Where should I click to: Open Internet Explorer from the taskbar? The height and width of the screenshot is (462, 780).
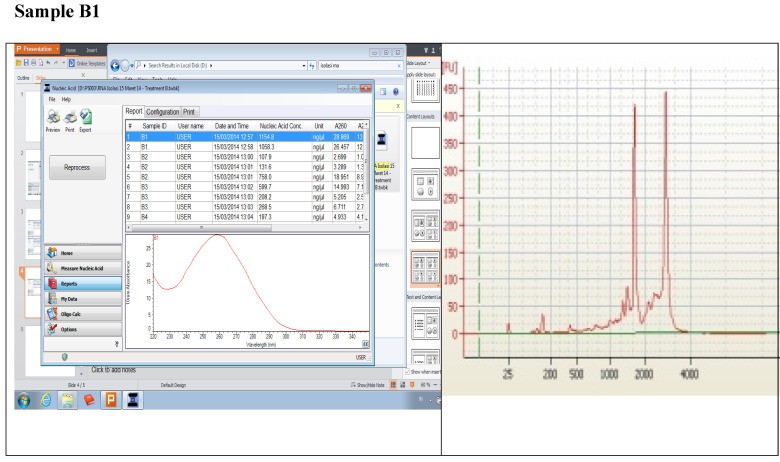point(46,400)
